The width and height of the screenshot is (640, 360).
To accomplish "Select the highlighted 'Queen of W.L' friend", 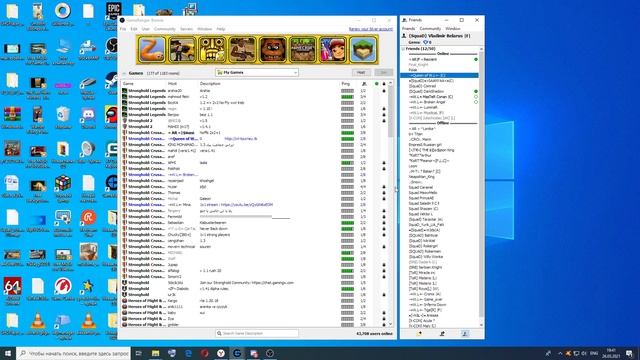I will tap(439, 76).
